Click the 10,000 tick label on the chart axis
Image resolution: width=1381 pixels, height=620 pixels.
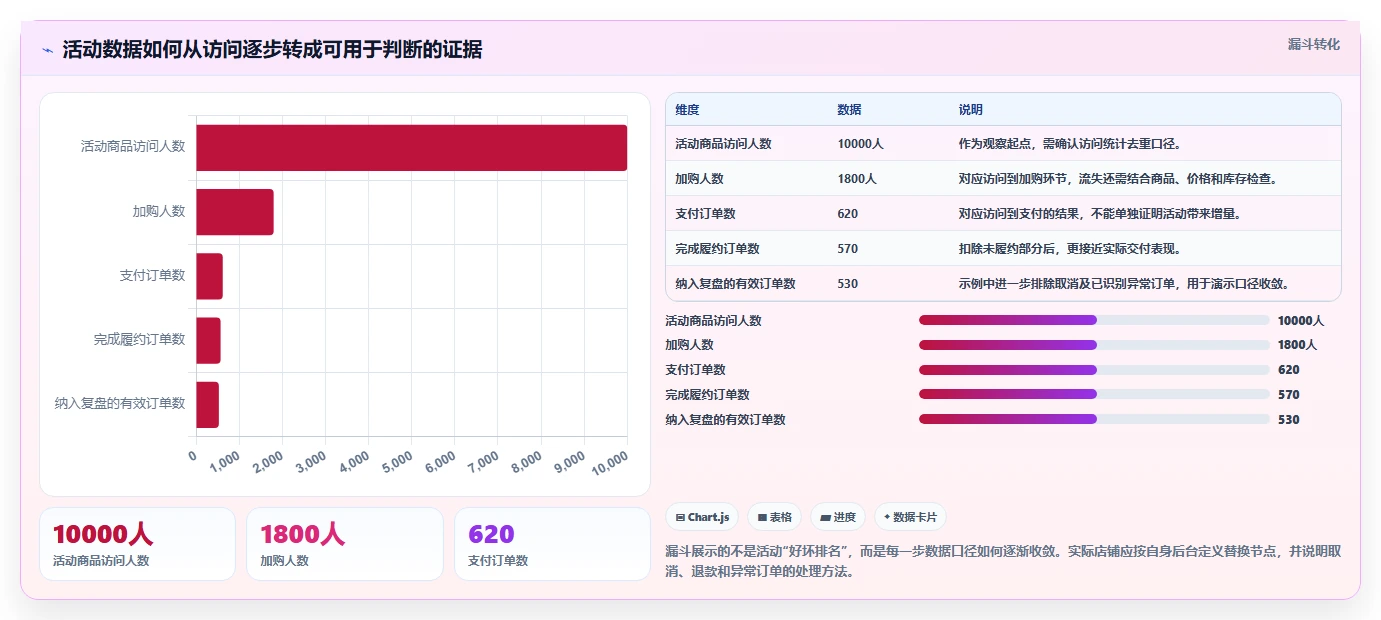click(x=610, y=463)
